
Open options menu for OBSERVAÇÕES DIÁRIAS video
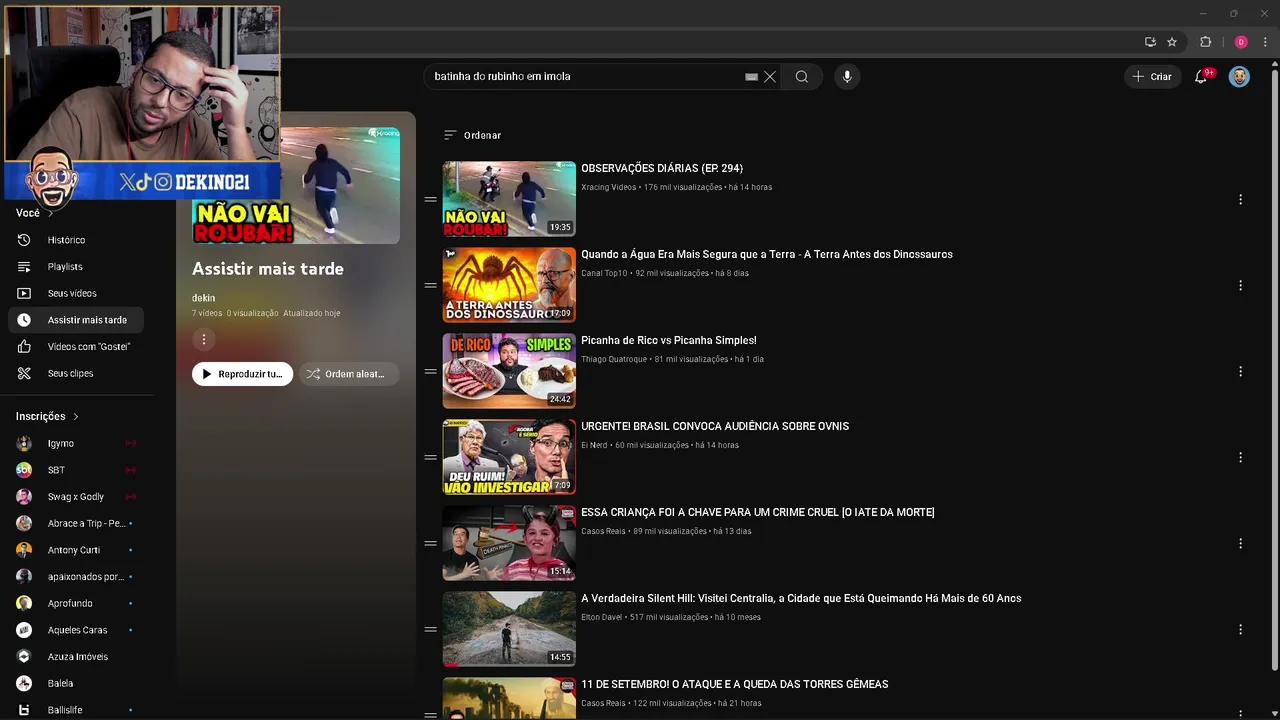tap(1240, 200)
